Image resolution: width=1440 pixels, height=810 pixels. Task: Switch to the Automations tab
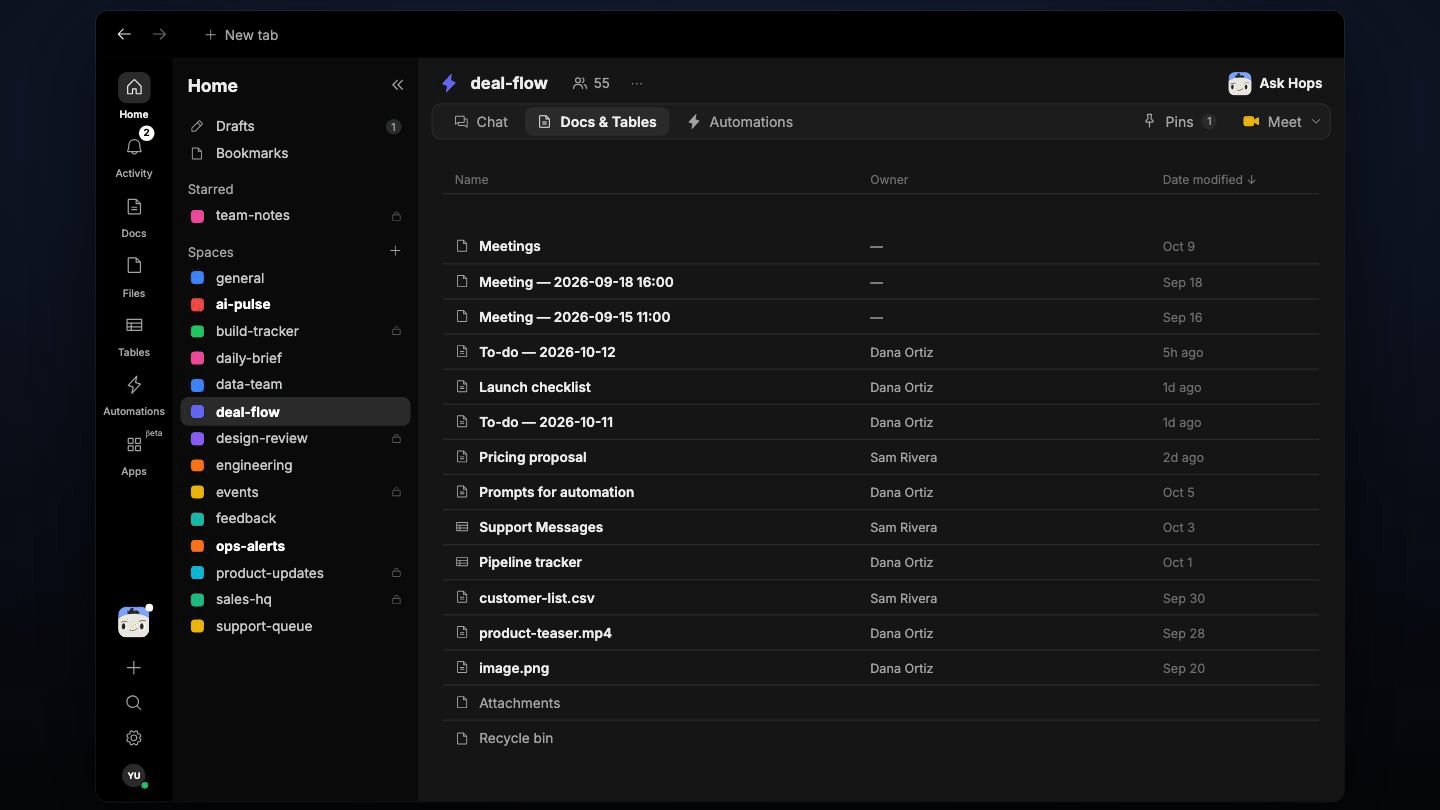point(740,122)
